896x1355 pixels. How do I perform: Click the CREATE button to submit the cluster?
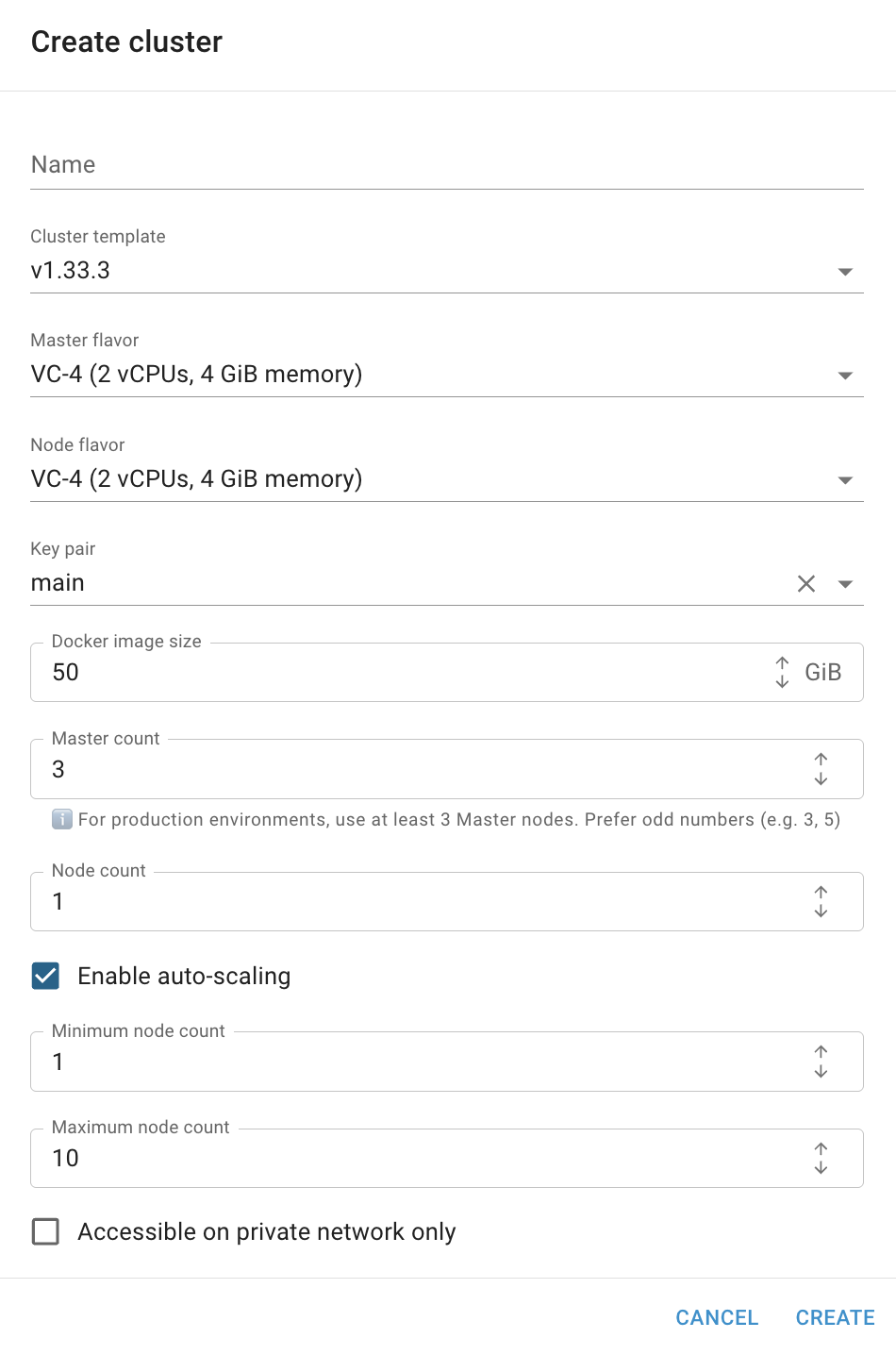(x=834, y=1317)
